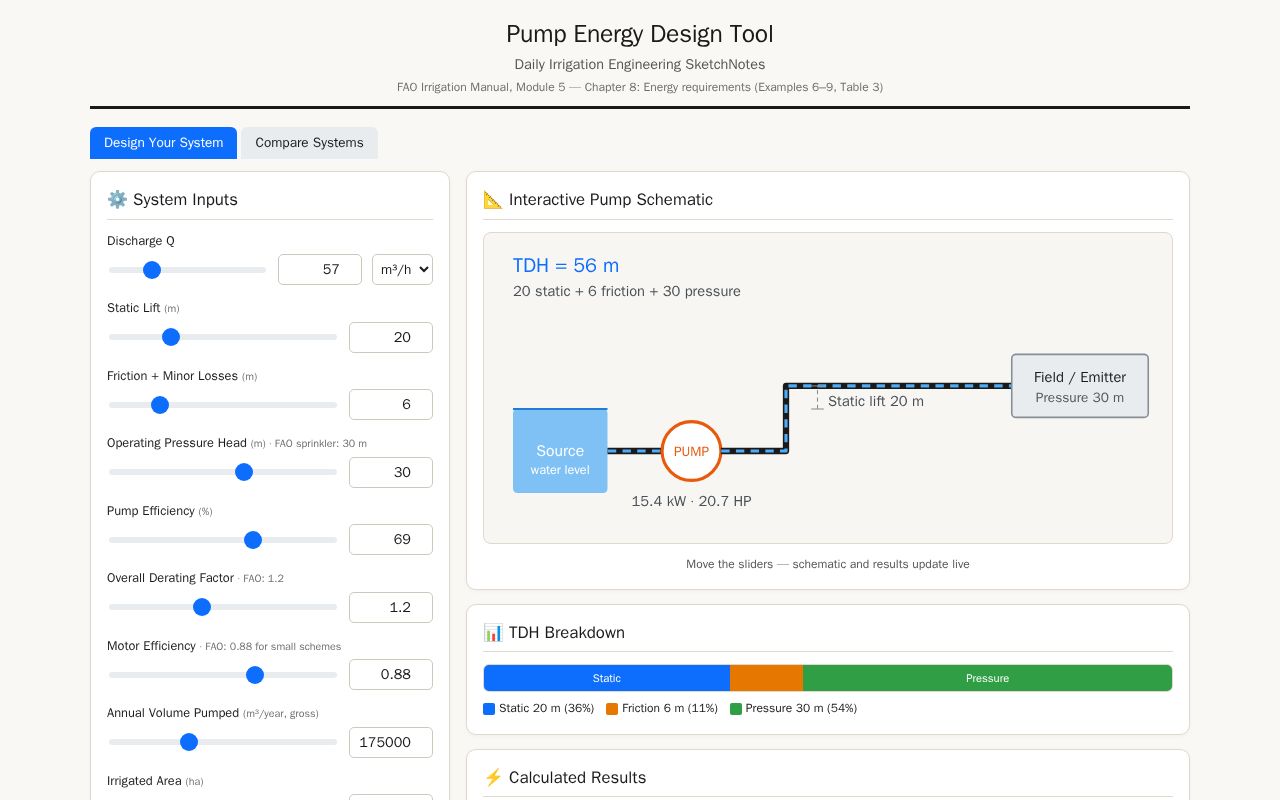Focus the Motor Efficiency value field
1280x800 pixels.
(391, 675)
